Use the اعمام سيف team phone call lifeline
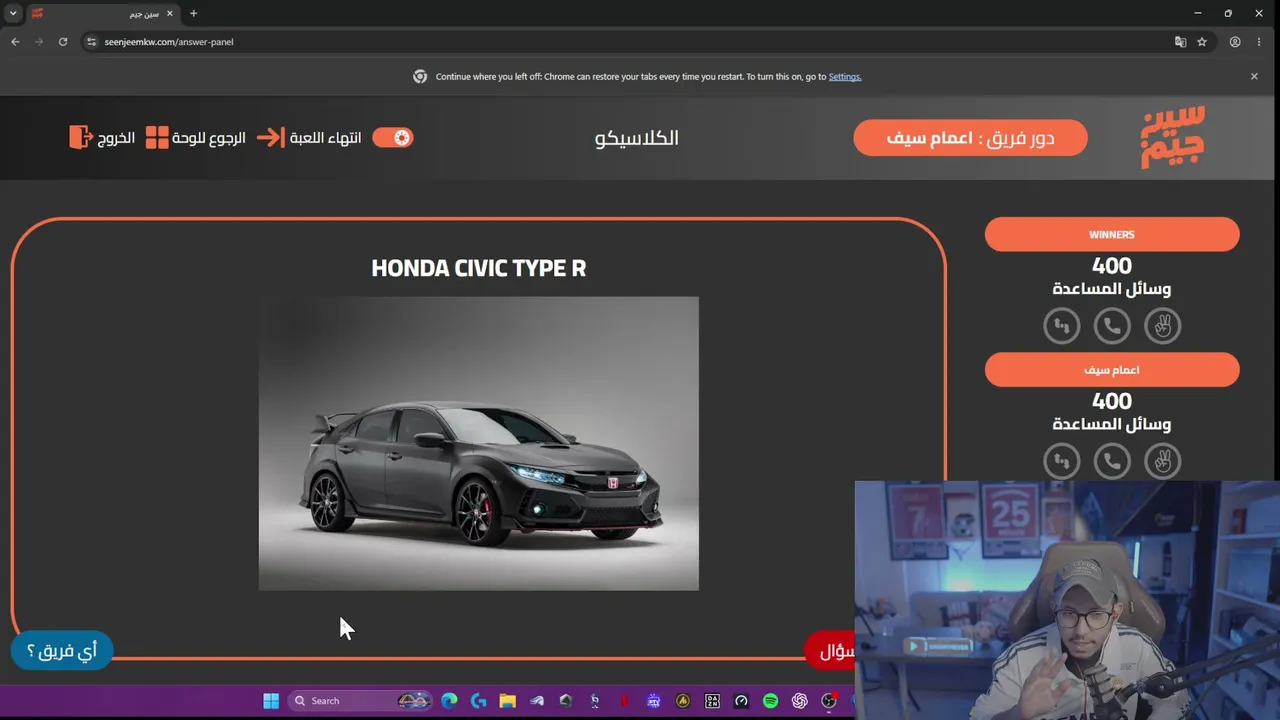 [1112, 461]
